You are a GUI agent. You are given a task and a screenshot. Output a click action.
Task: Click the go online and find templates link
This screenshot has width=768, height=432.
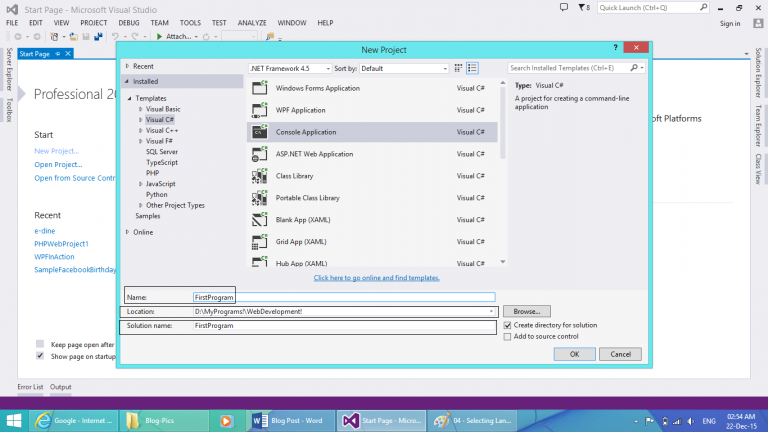point(376,278)
